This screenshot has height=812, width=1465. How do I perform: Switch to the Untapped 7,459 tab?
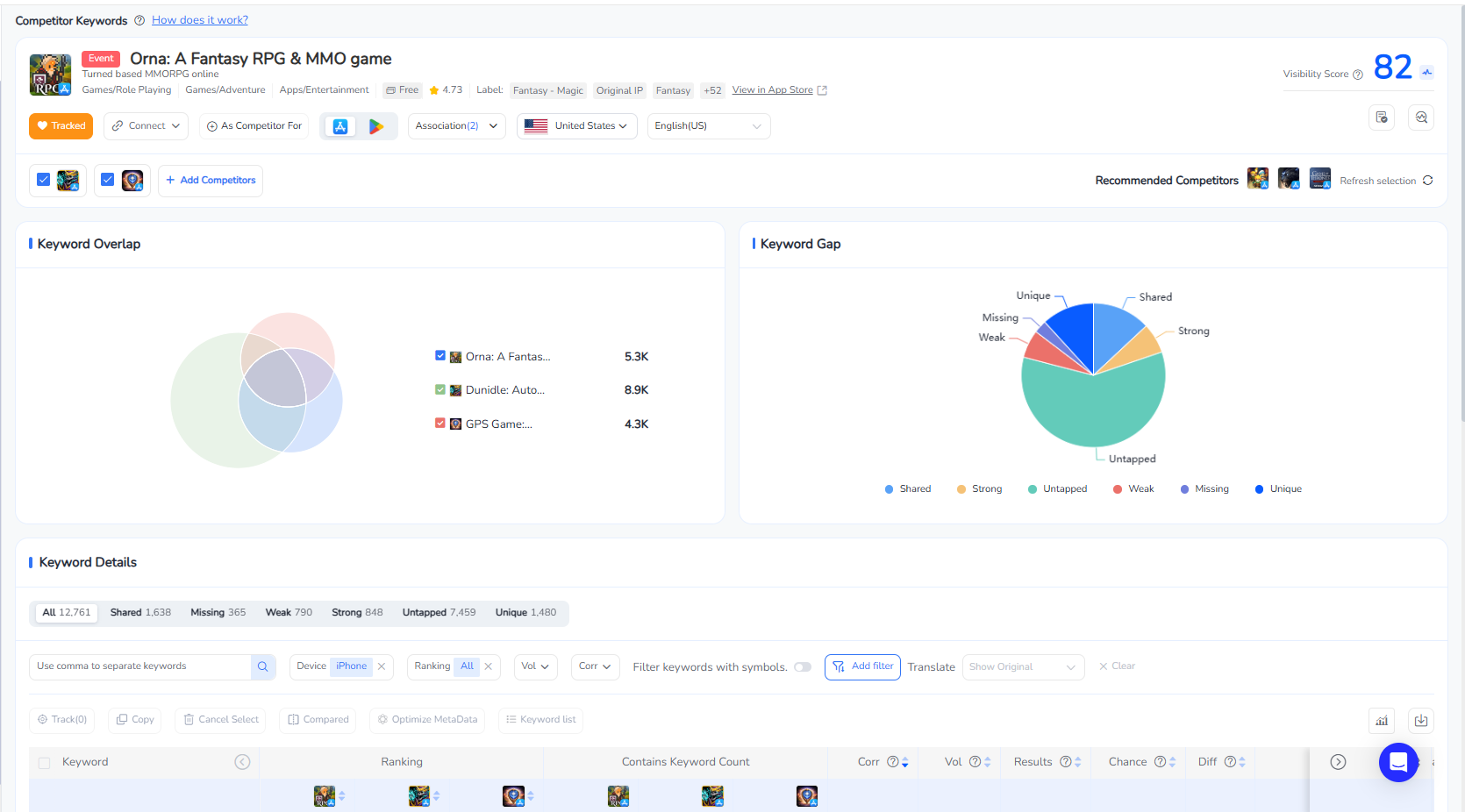439,613
